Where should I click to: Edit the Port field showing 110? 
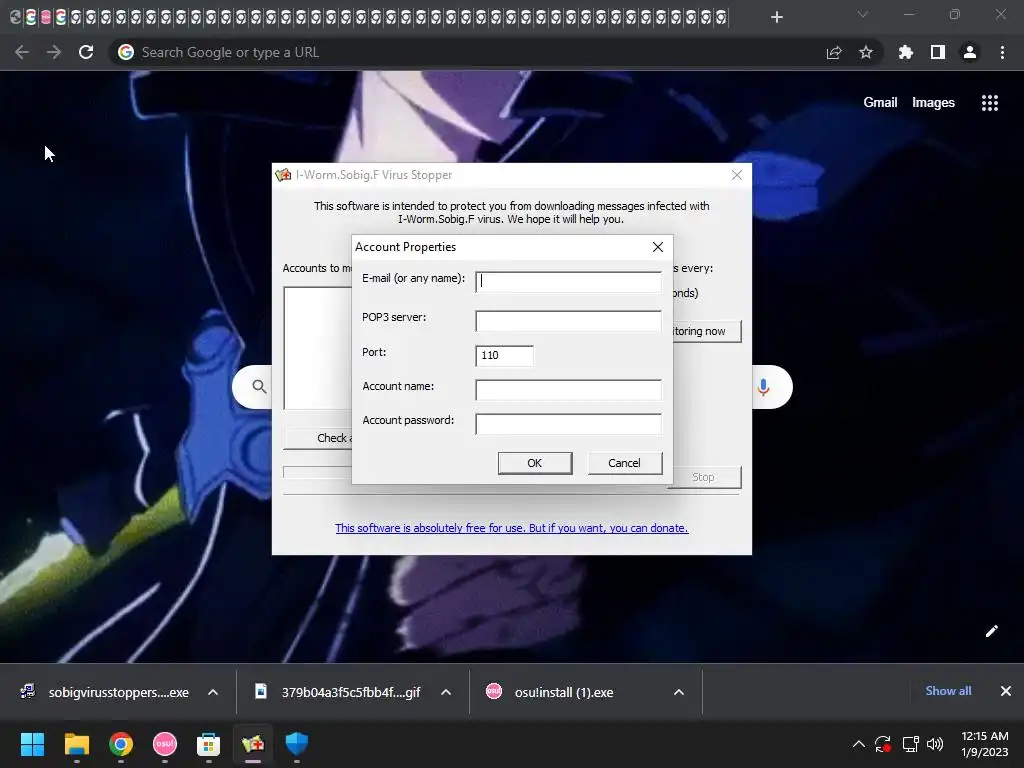504,355
